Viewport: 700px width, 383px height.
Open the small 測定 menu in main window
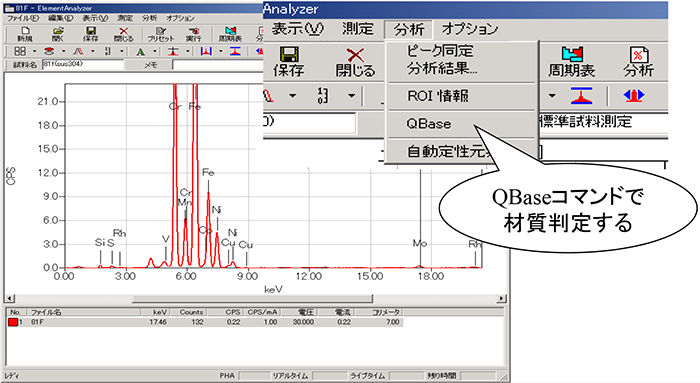click(x=125, y=18)
